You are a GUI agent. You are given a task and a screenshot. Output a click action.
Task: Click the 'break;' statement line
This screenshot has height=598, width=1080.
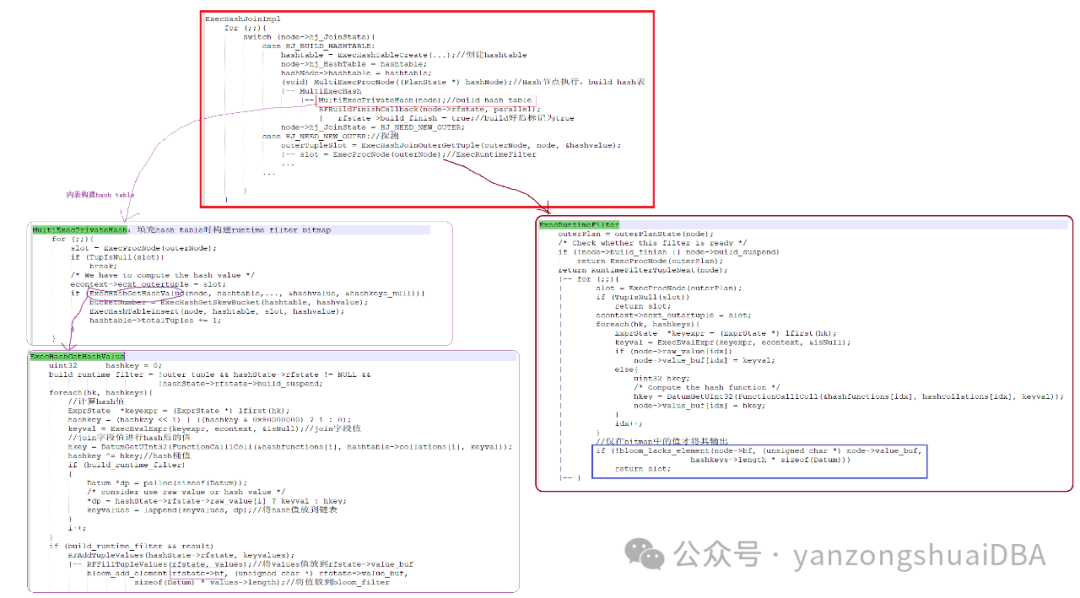pos(103,266)
